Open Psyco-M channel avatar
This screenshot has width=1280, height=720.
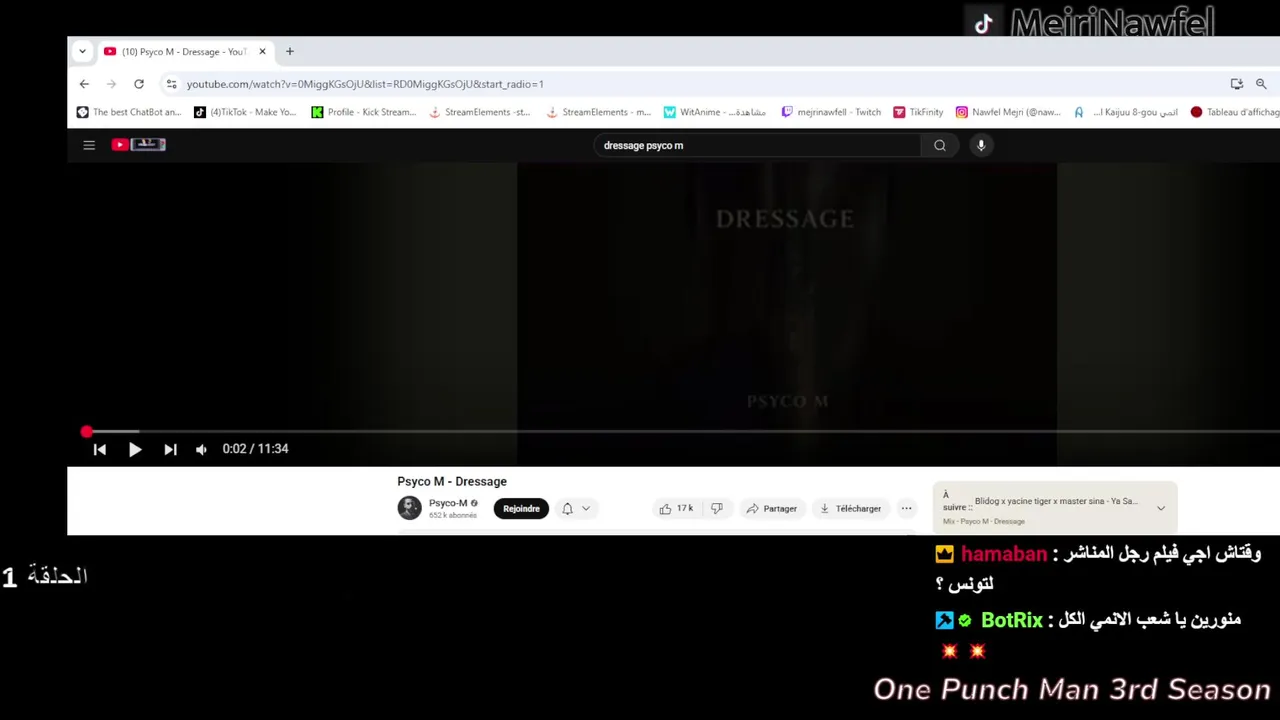point(409,508)
